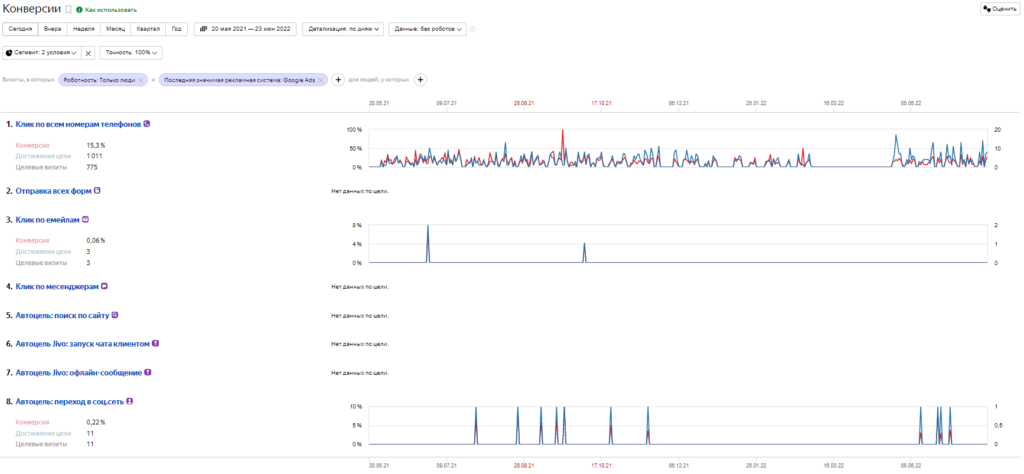Viewport: 1024px width, 474px height.
Task: Open the Роботность: Только люди condition
Action: pos(99,80)
